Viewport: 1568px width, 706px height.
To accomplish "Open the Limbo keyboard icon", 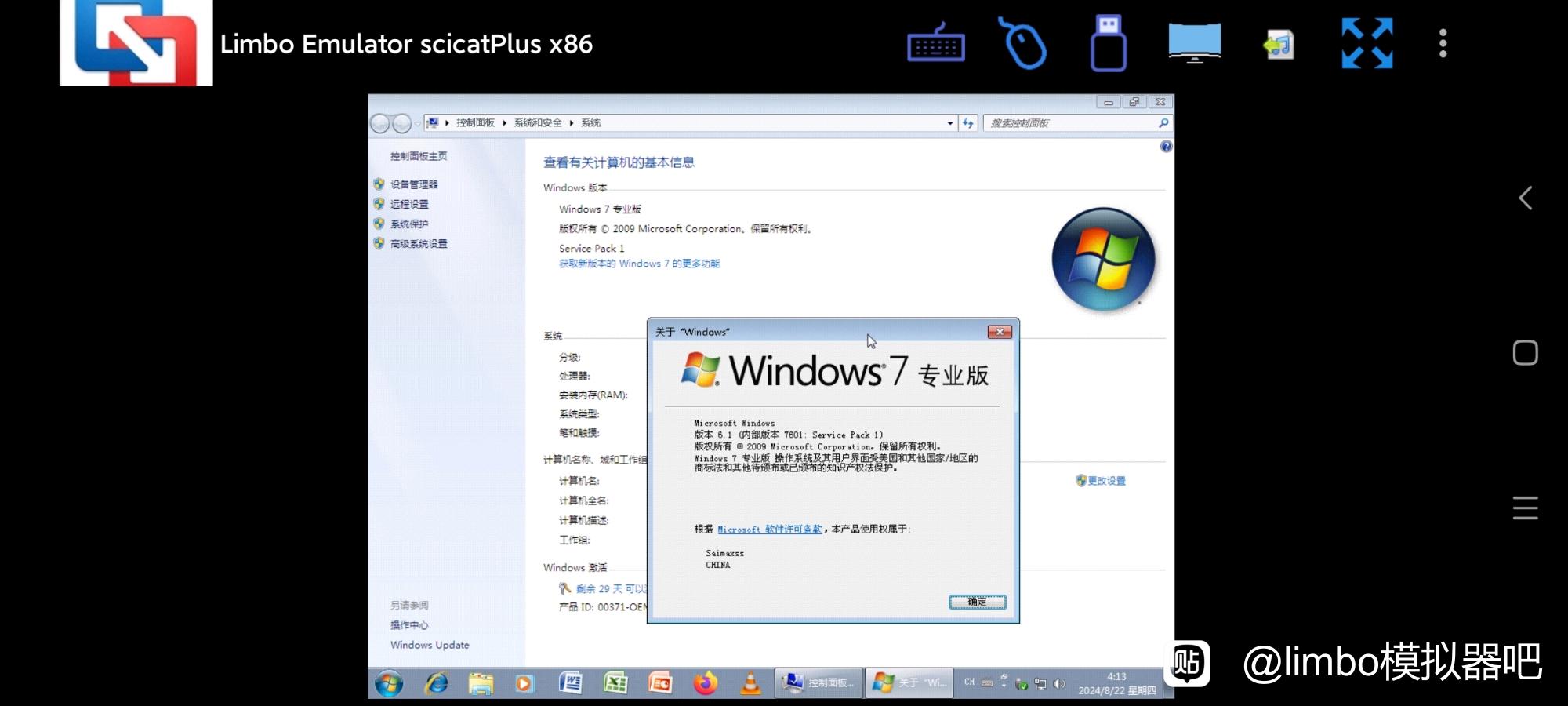I will 935,44.
